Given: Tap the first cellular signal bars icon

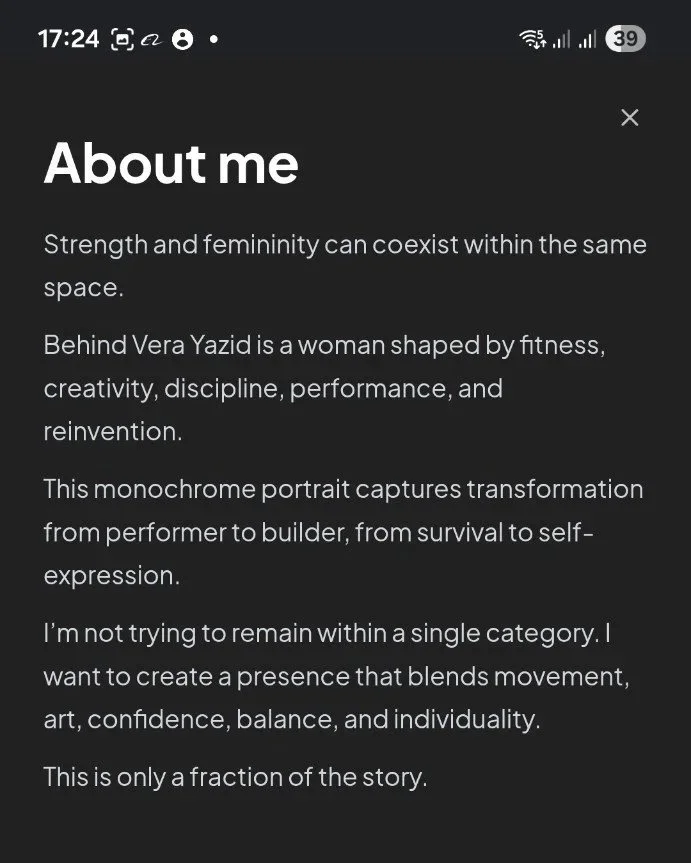Looking at the screenshot, I should coord(561,39).
